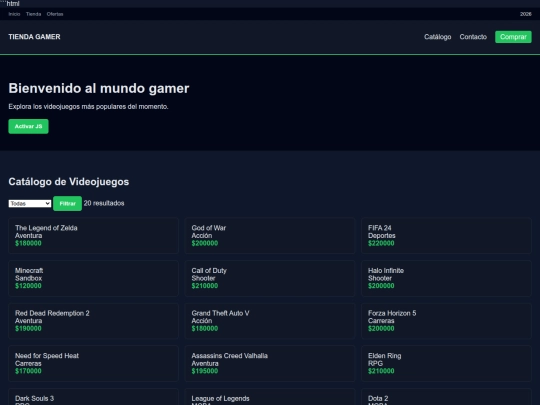This screenshot has width=540, height=405.
Task: Click the Activar JS button
Action: (28, 126)
